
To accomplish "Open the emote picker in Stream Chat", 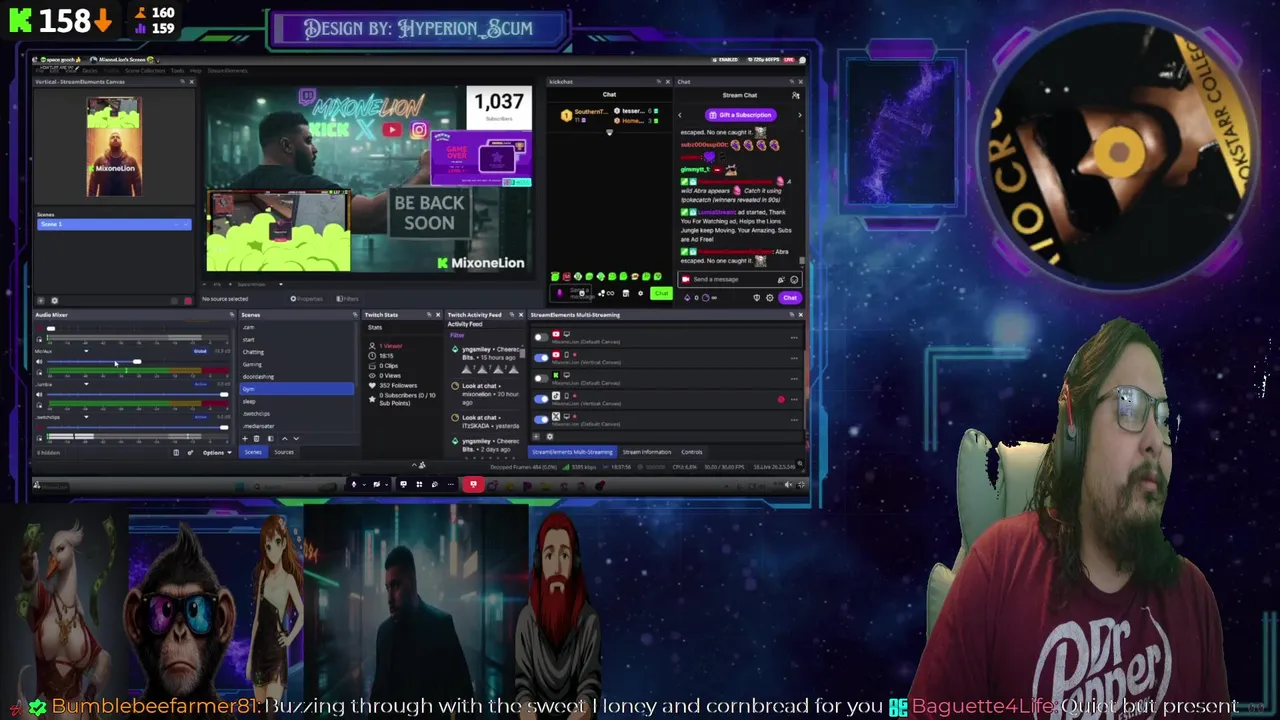I will point(794,280).
